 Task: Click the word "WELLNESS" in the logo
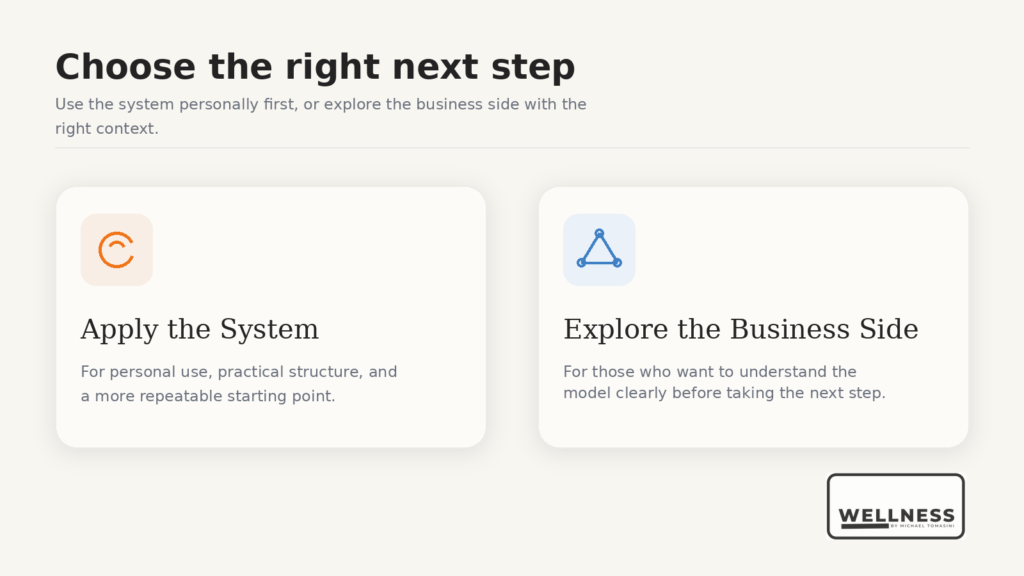pos(896,516)
